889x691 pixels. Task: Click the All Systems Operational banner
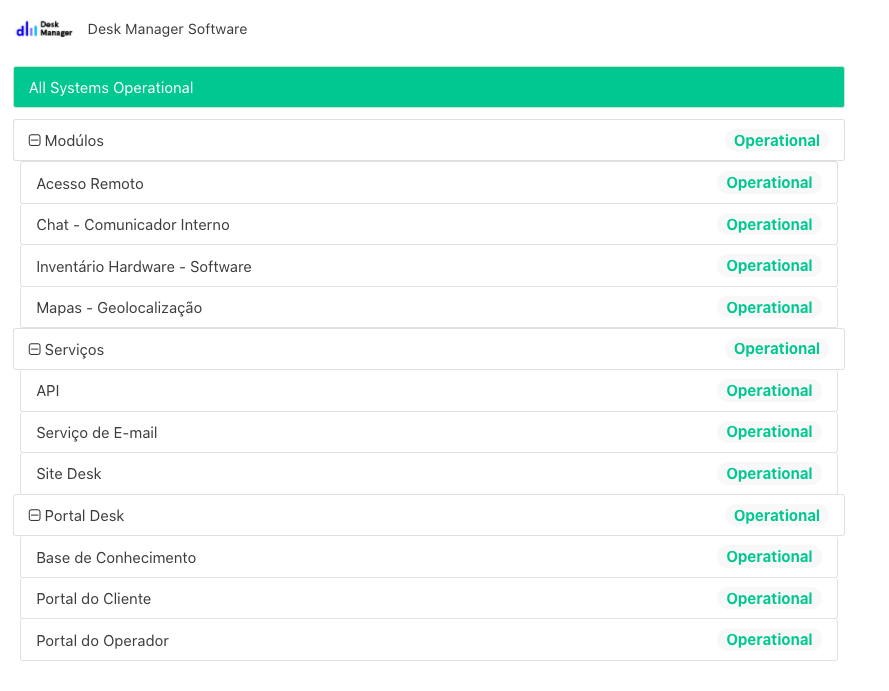pyautogui.click(x=429, y=87)
